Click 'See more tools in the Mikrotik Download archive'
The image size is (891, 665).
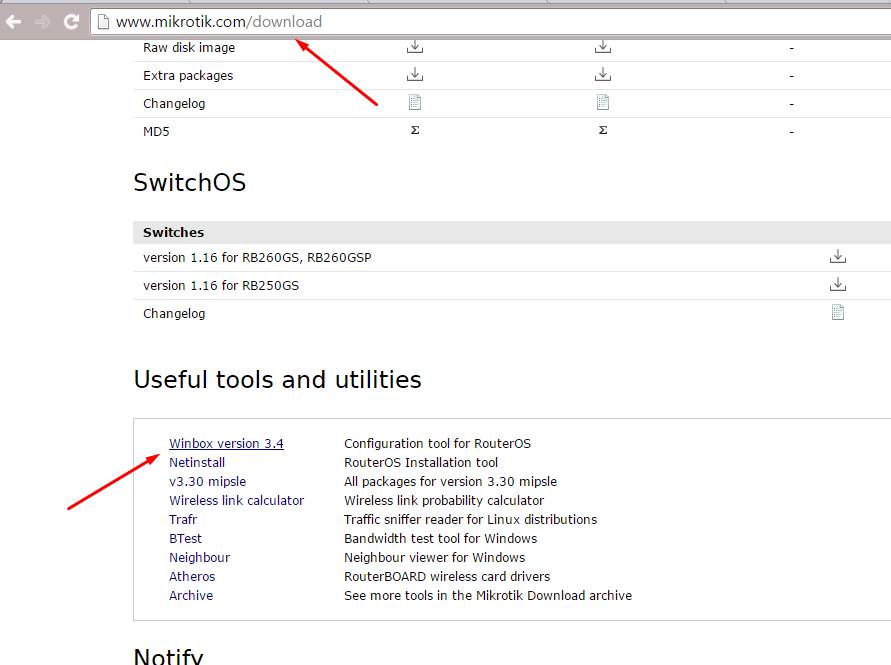click(x=488, y=596)
